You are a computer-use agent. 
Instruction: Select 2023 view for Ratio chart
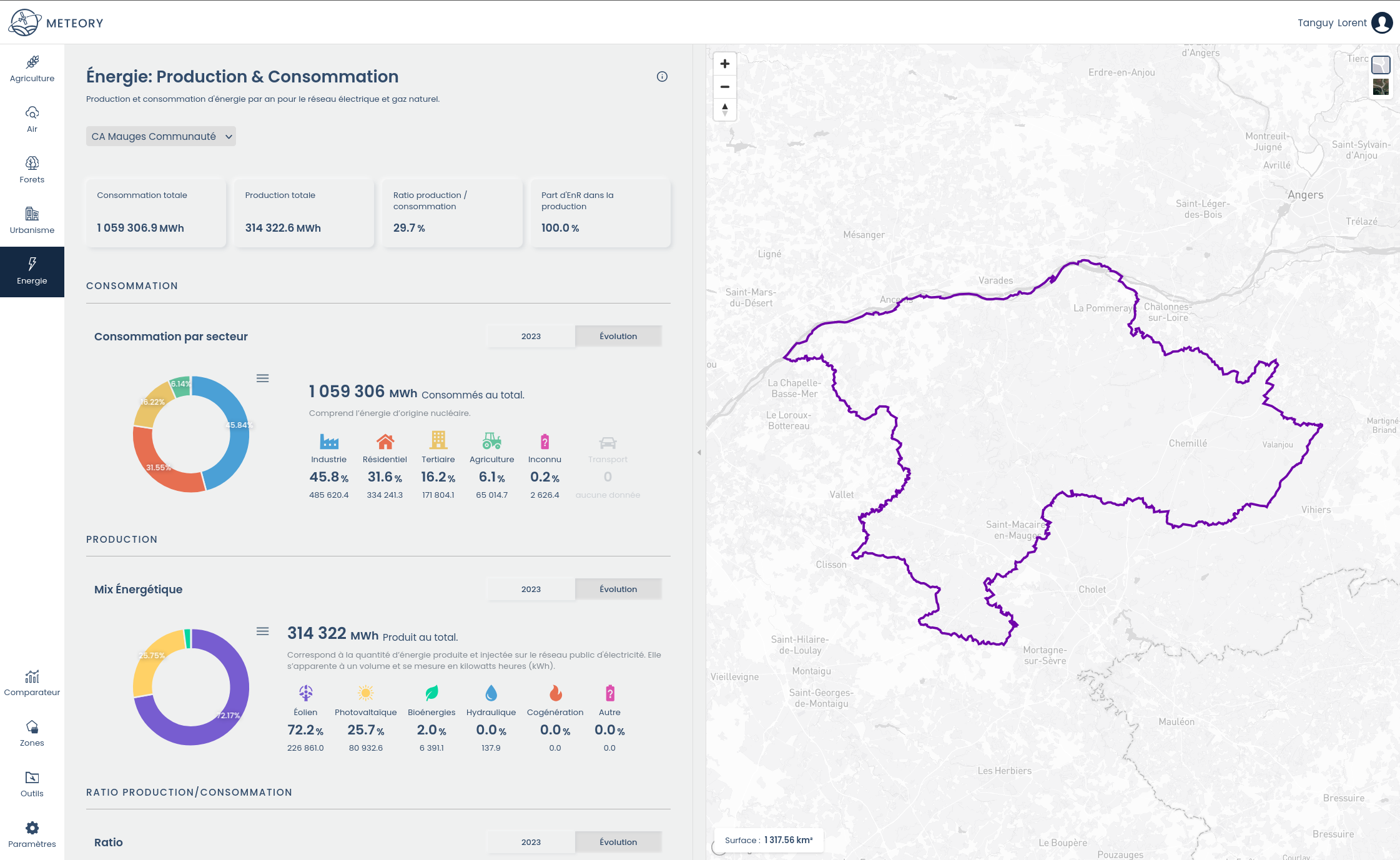coord(531,842)
